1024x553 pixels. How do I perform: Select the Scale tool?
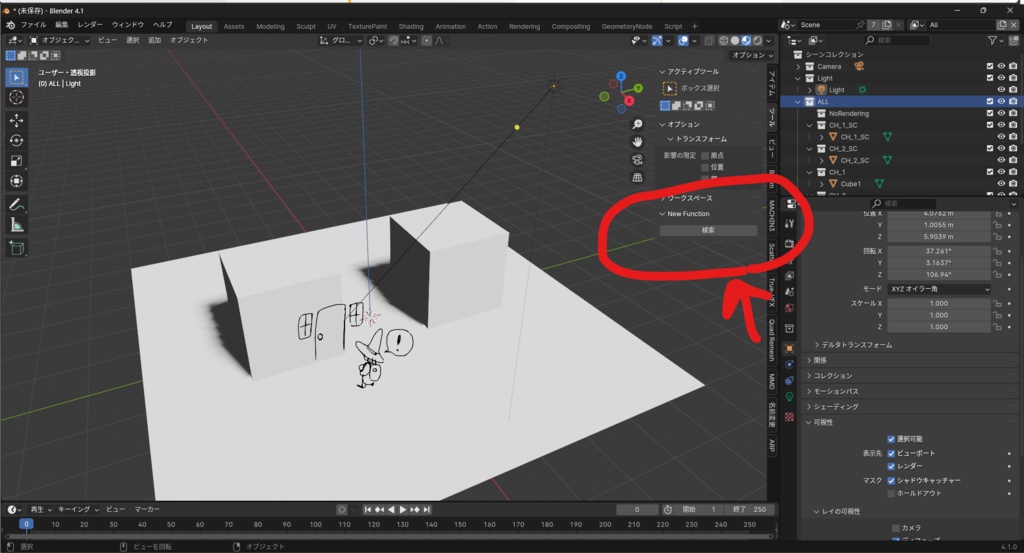click(x=16, y=161)
